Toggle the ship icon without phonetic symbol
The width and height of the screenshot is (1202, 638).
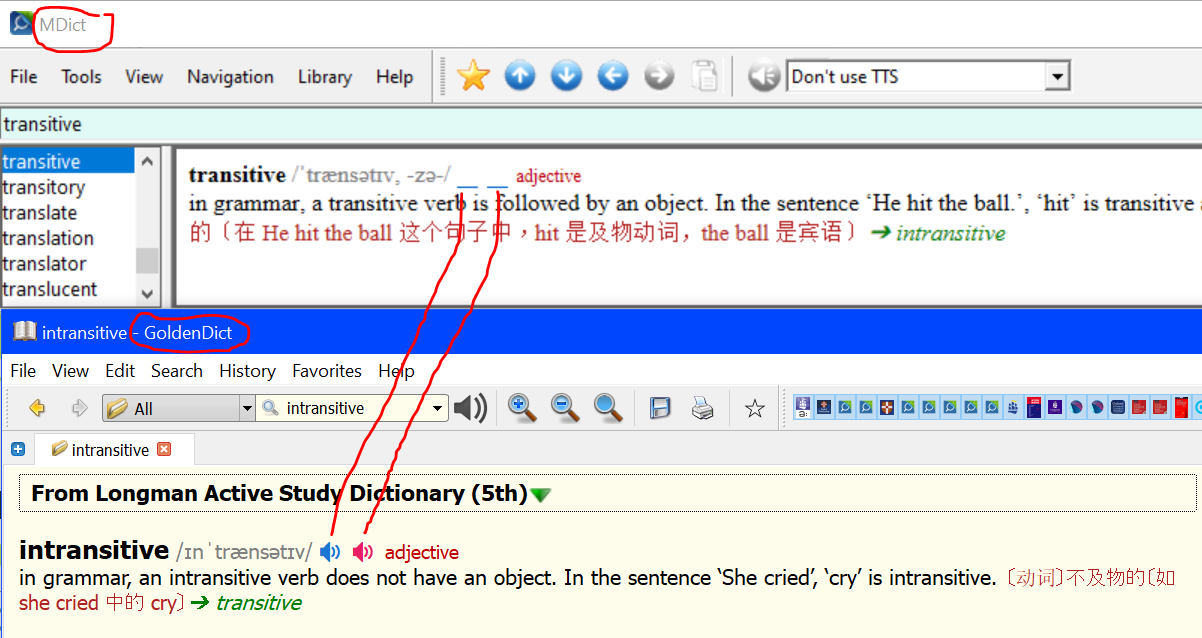tap(1012, 407)
